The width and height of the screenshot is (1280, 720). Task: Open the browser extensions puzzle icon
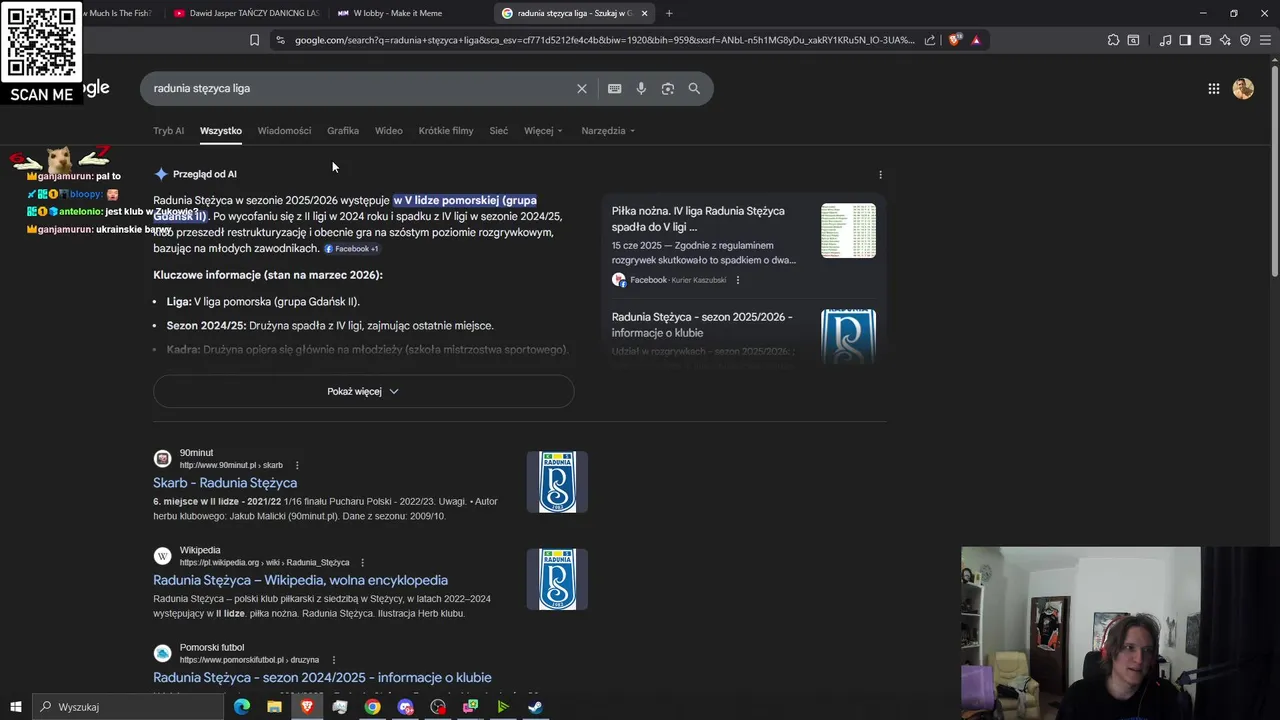coord(1113,40)
